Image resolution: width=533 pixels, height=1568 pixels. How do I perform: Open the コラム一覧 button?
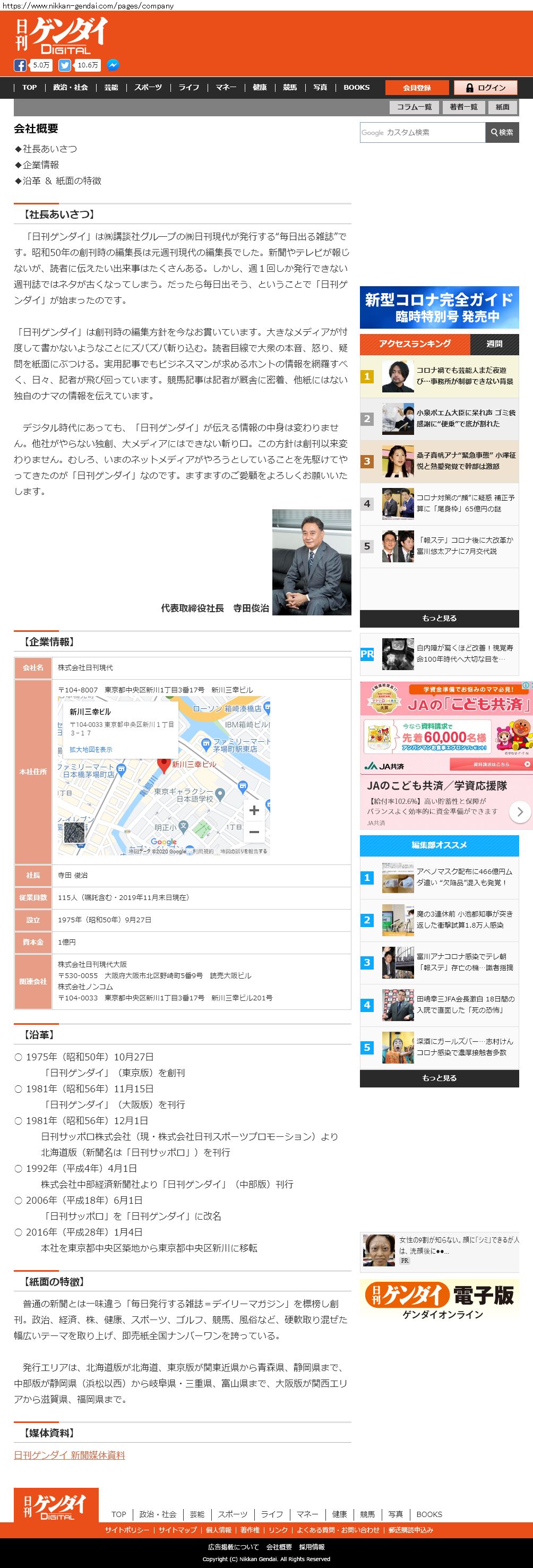[x=415, y=107]
